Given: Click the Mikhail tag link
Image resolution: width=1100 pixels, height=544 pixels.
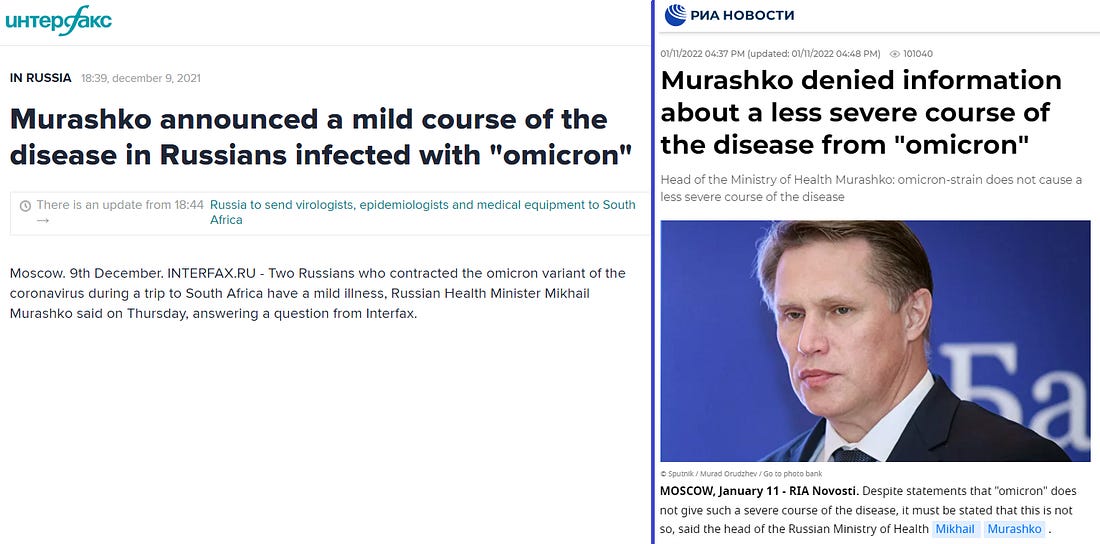Looking at the screenshot, I should coord(955,529).
